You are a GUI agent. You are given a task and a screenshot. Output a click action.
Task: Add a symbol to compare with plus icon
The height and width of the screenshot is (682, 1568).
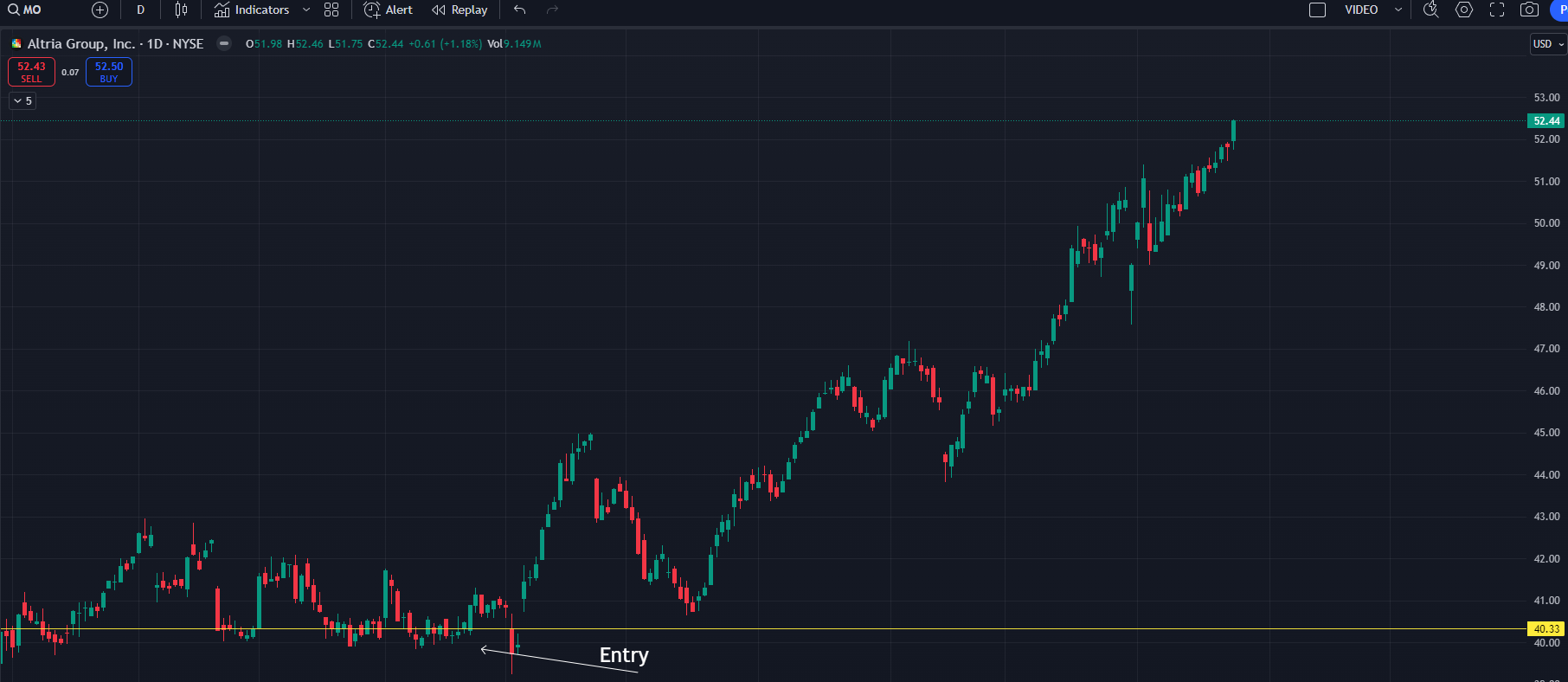click(x=100, y=10)
